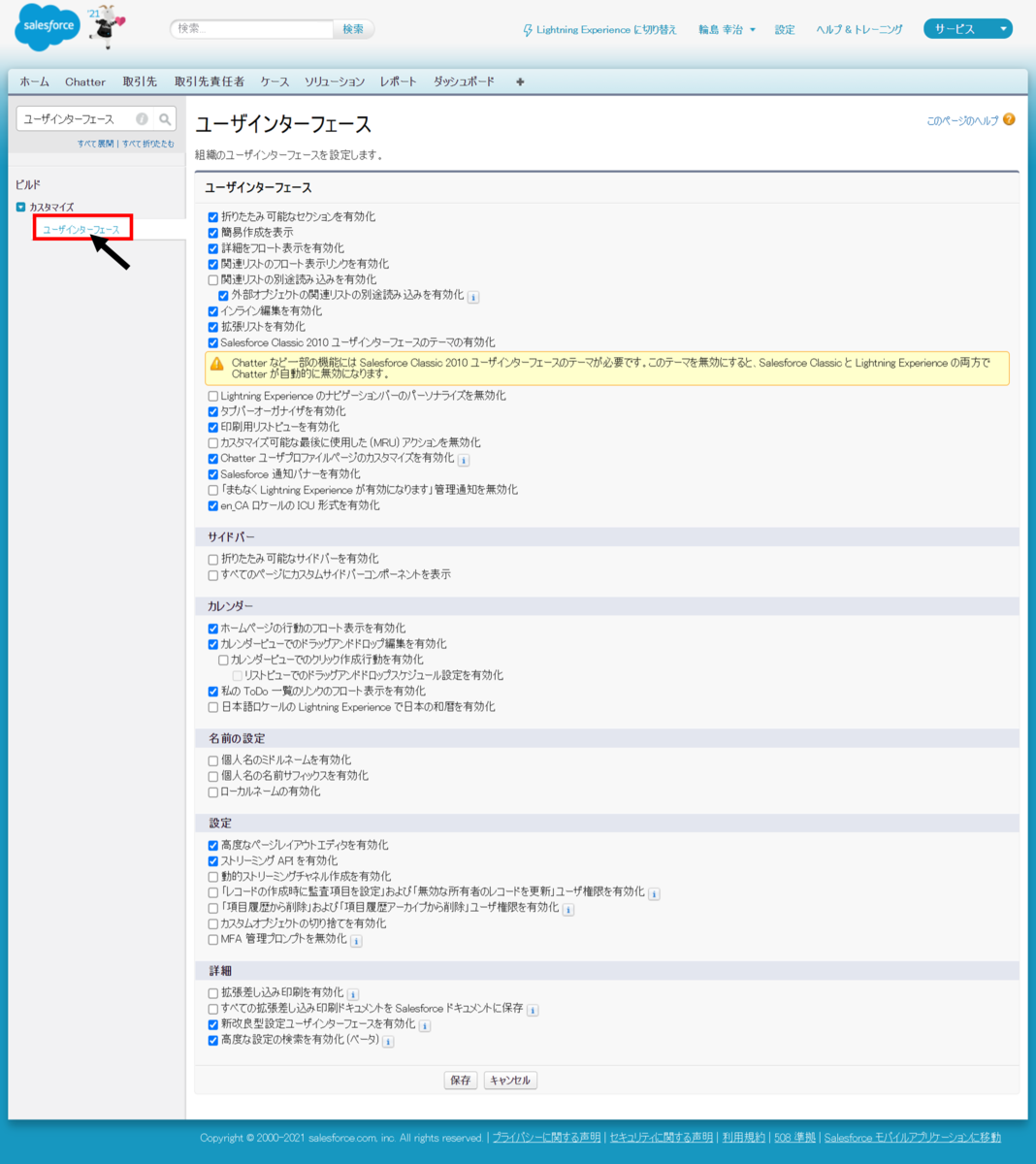The width and height of the screenshot is (1036, 1164).
Task: Open the 設定 link in header
Action: pos(785,30)
